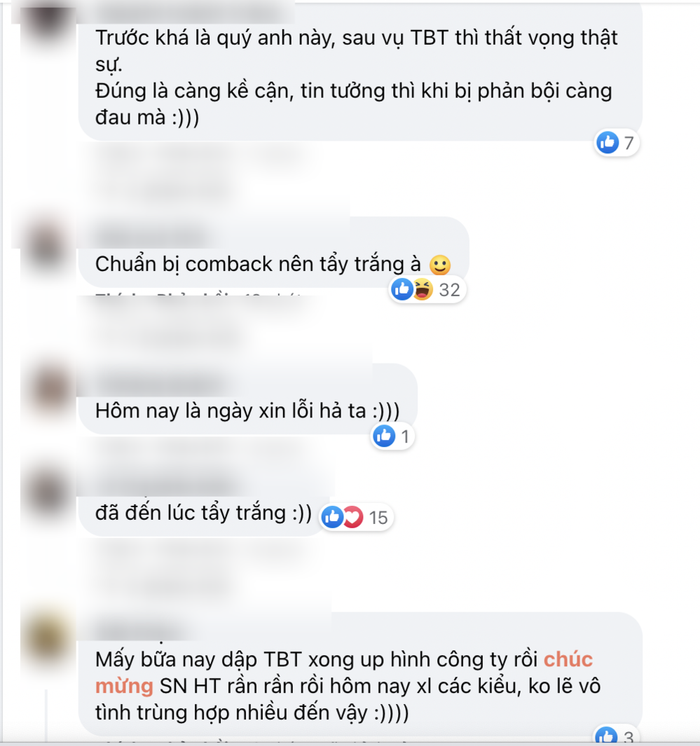Image resolution: width=700 pixels, height=746 pixels.
Task: Click like icon on 'đã đến lúc tẩy trắng'
Action: click(333, 517)
